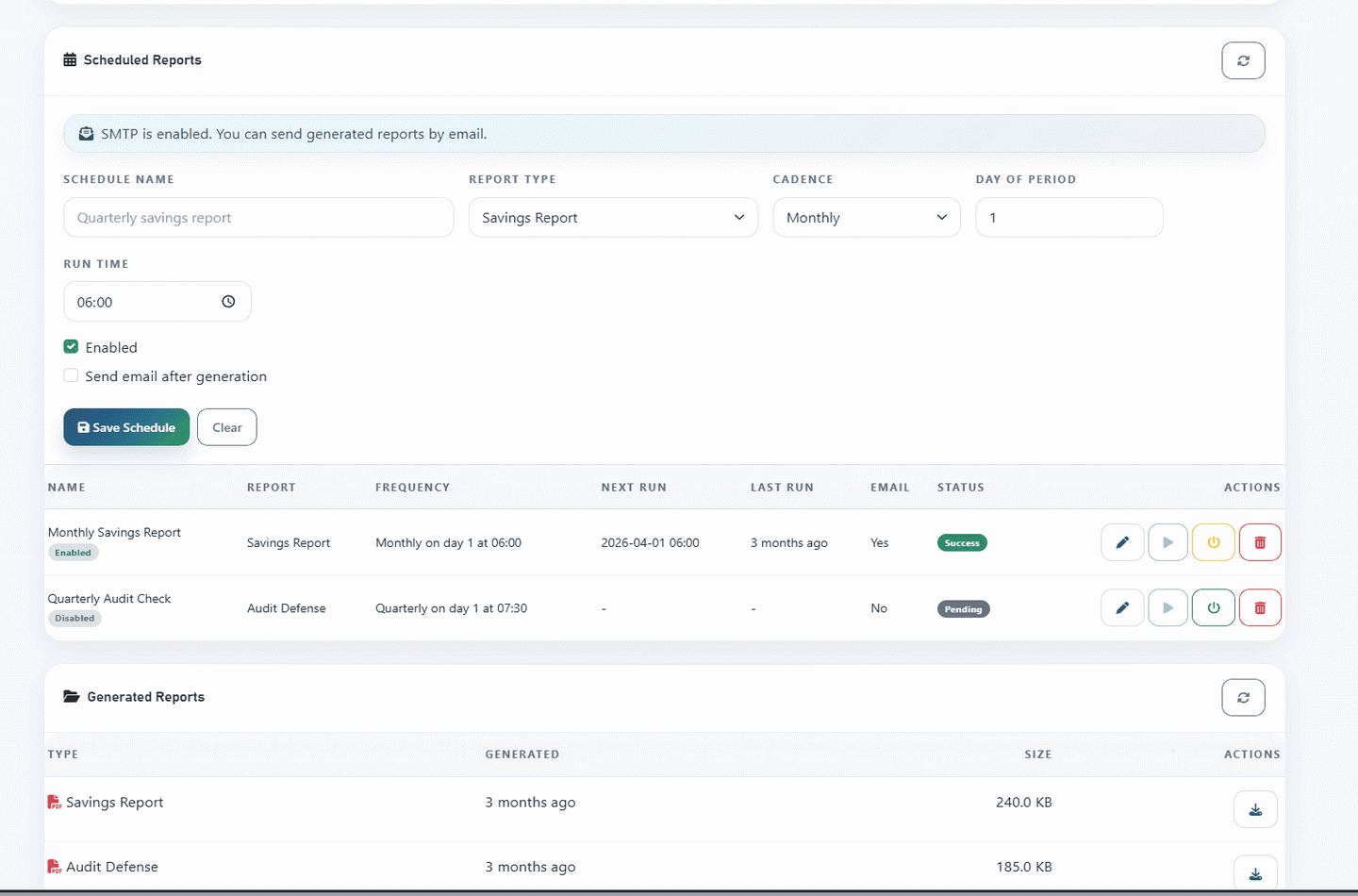The image size is (1358, 896).
Task: Enable Quarterly Audit Check with power icon
Action: tap(1214, 608)
